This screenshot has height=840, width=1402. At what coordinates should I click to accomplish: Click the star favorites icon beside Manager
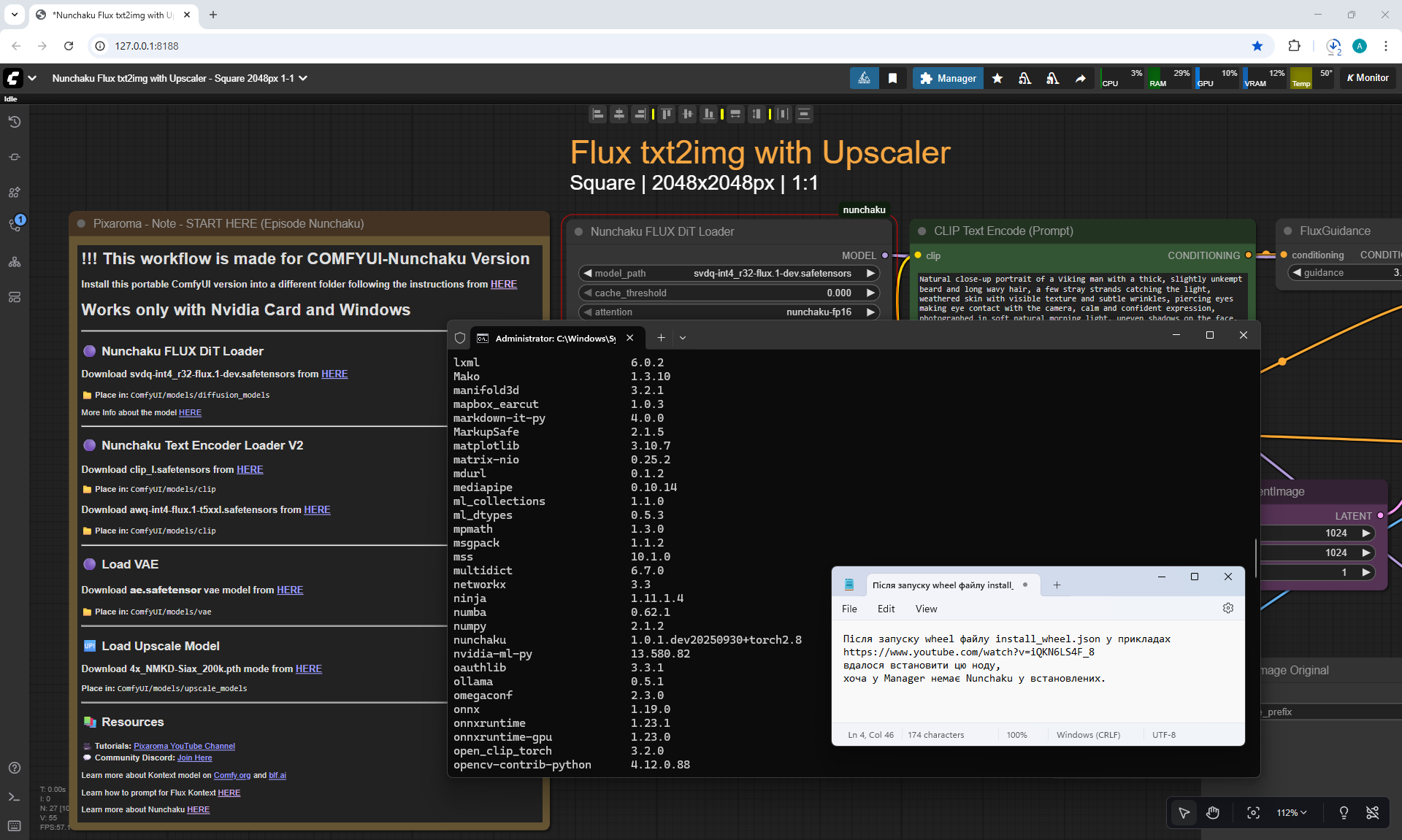997,78
